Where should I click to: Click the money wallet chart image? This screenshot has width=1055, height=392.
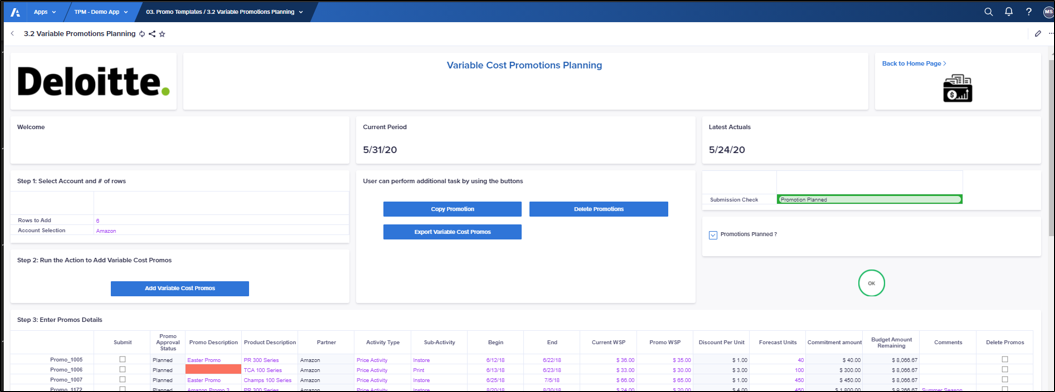(958, 89)
